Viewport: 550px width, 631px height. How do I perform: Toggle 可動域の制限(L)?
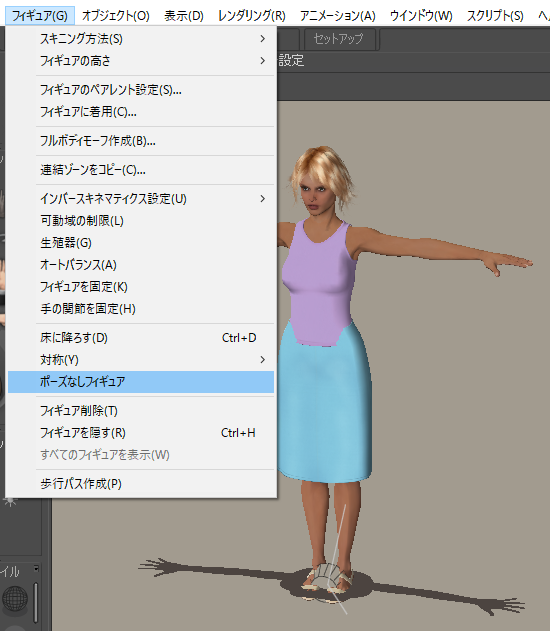[141, 221]
